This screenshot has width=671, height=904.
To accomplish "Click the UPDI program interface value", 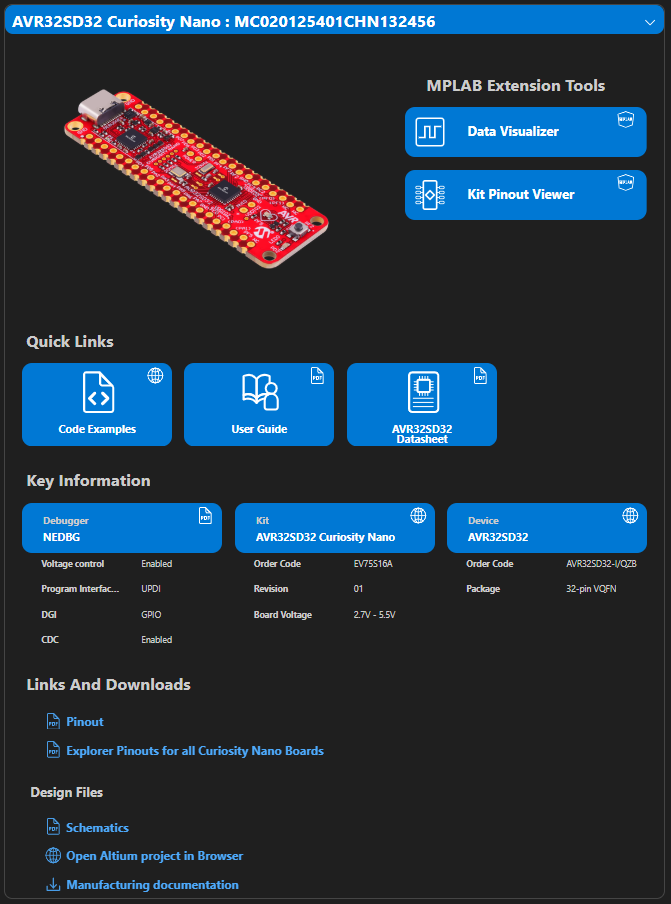I will [151, 589].
